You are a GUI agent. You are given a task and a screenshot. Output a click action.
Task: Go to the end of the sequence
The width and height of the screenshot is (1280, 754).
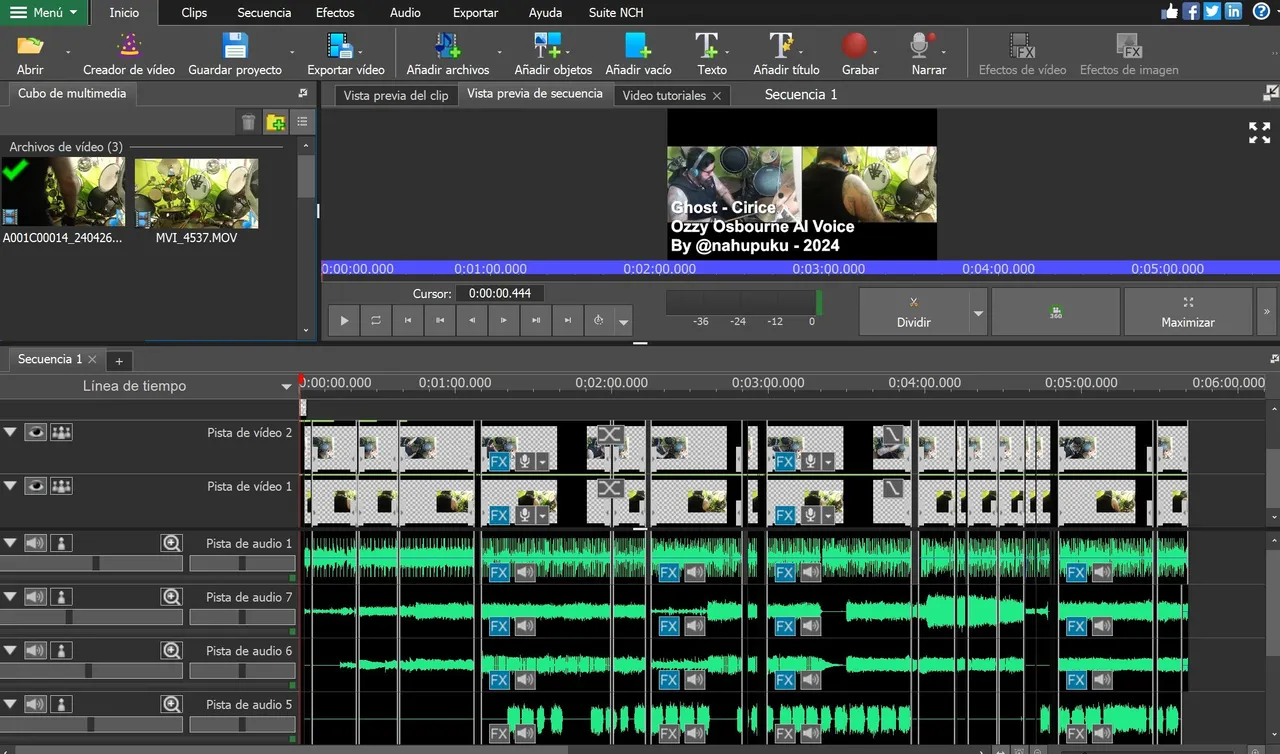(x=568, y=321)
